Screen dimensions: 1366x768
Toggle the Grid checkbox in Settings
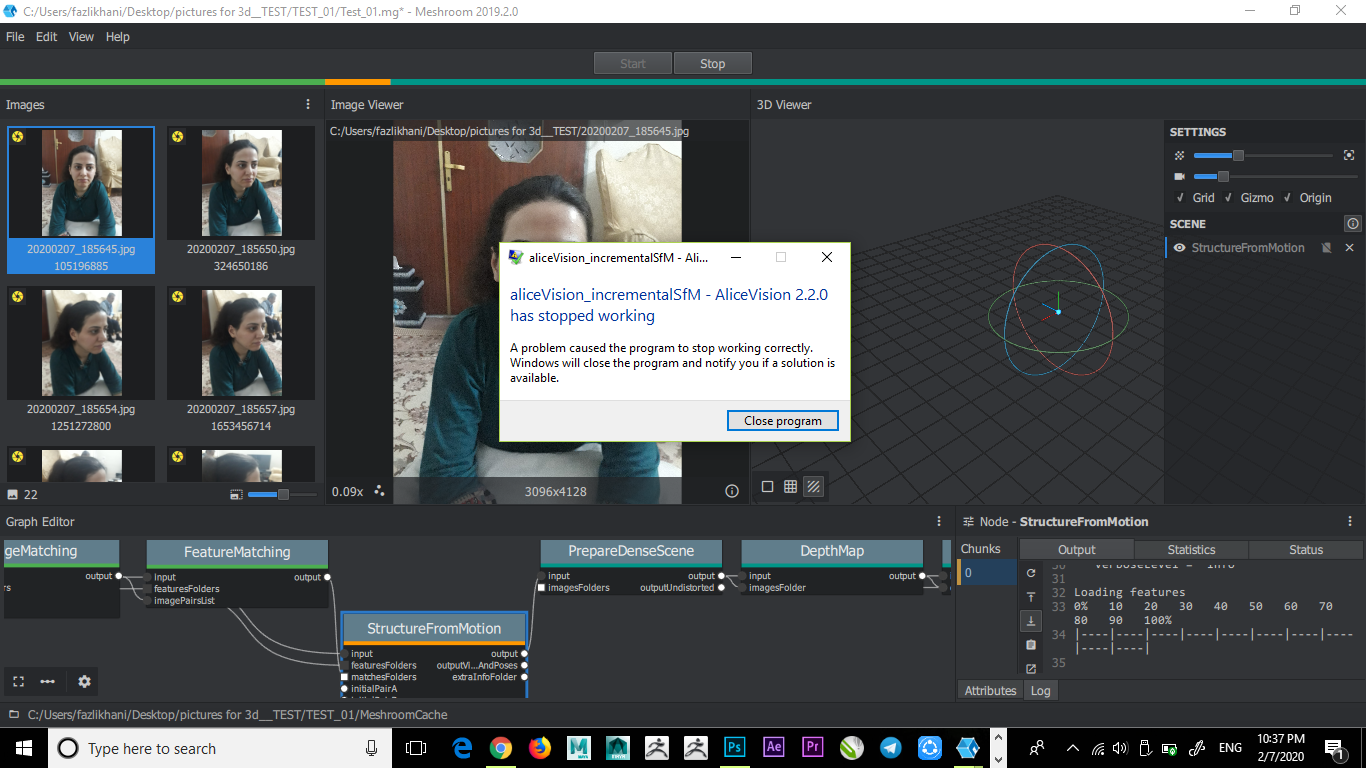pyautogui.click(x=1181, y=197)
